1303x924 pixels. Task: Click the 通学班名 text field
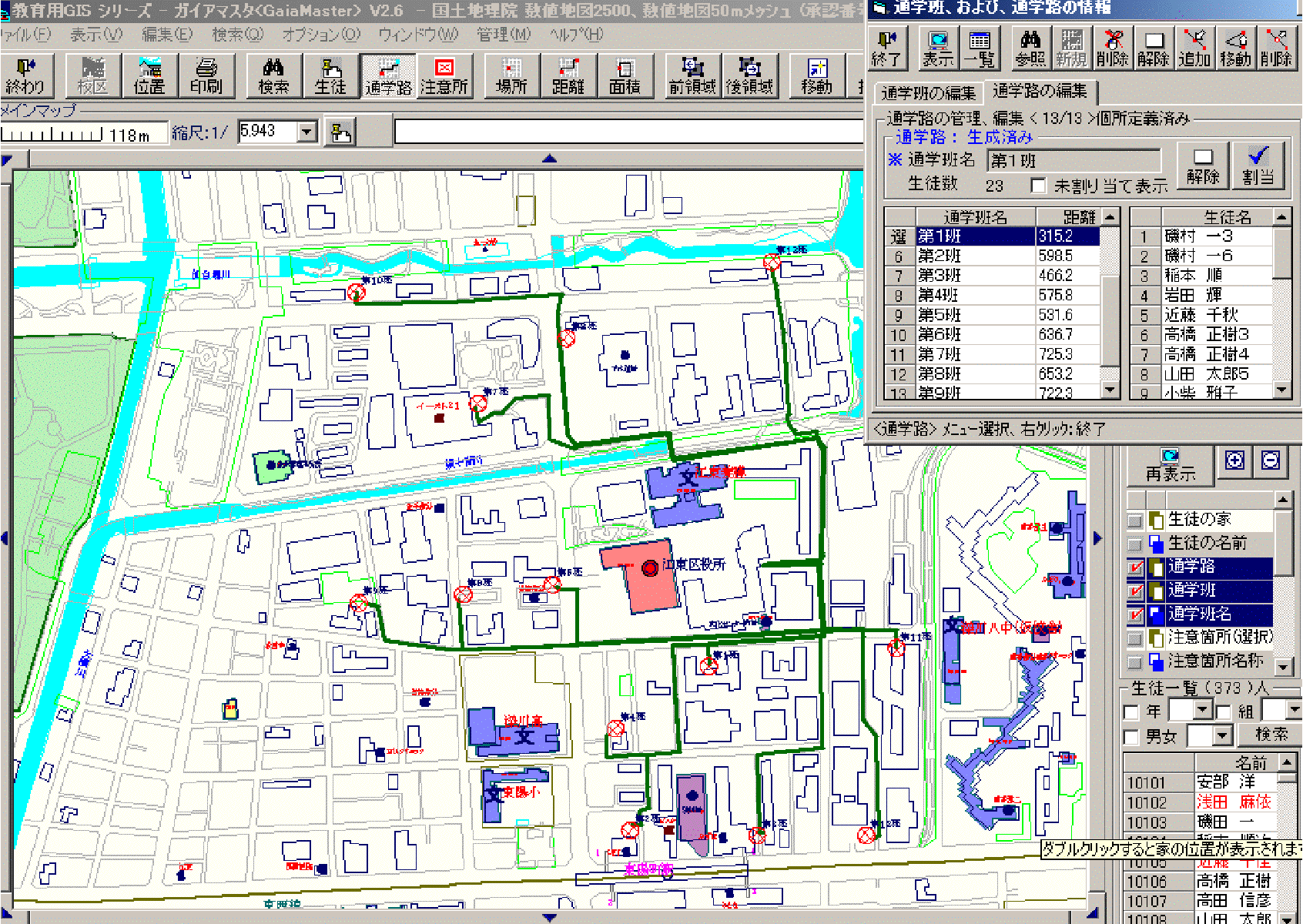(1074, 161)
